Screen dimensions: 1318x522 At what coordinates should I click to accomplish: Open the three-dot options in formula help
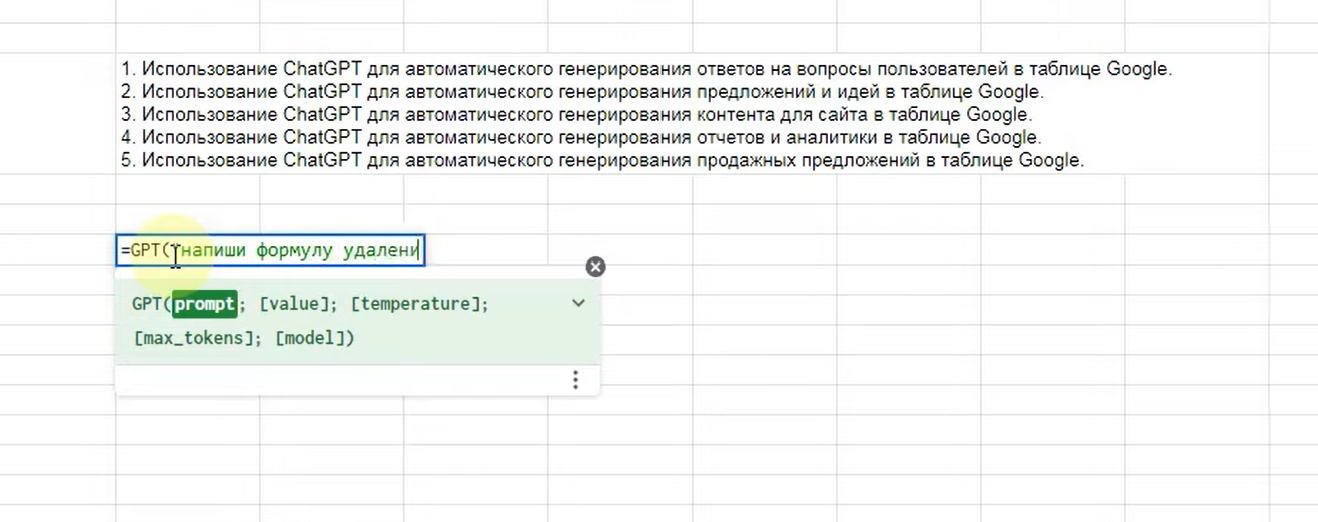[x=575, y=380]
